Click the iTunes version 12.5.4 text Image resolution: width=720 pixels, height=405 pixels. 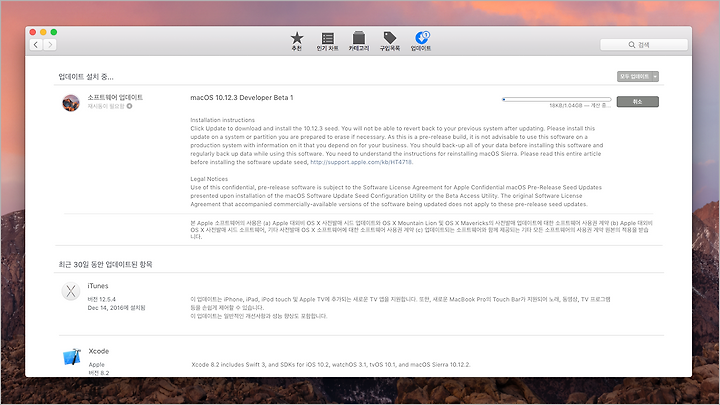tap(101, 299)
